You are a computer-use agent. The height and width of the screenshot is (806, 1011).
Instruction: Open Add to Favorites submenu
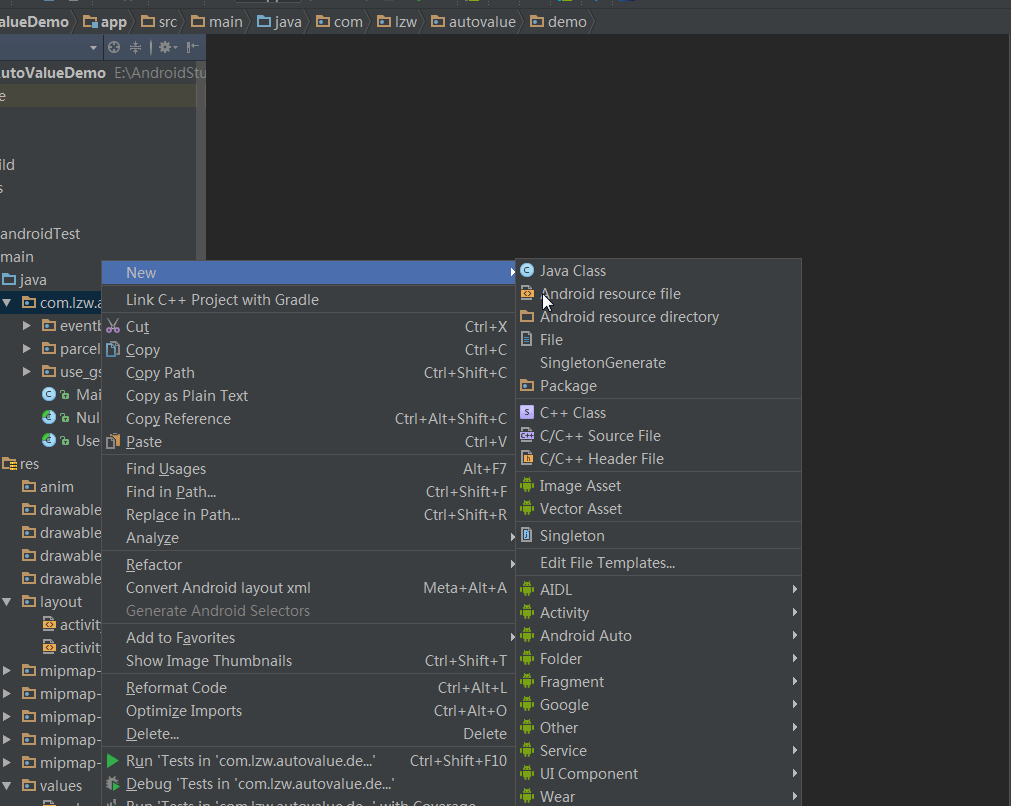coord(309,638)
